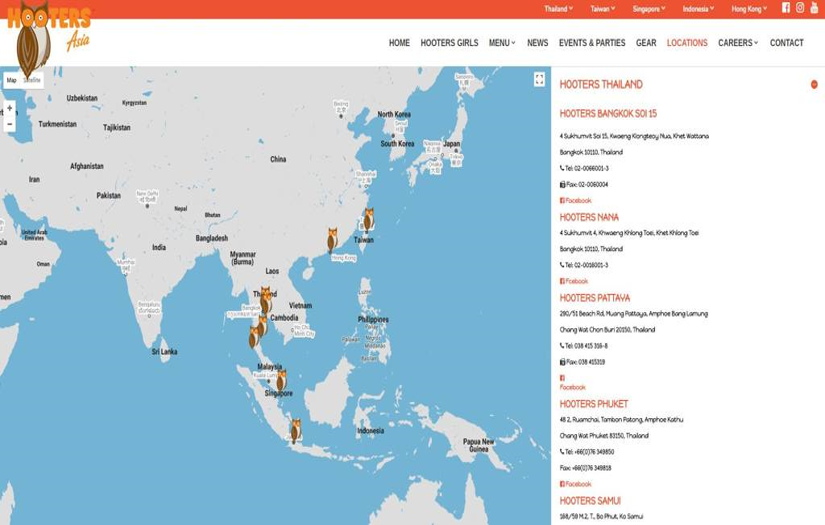
Task: Select the owl marker near Hong Kong
Action: click(x=332, y=240)
